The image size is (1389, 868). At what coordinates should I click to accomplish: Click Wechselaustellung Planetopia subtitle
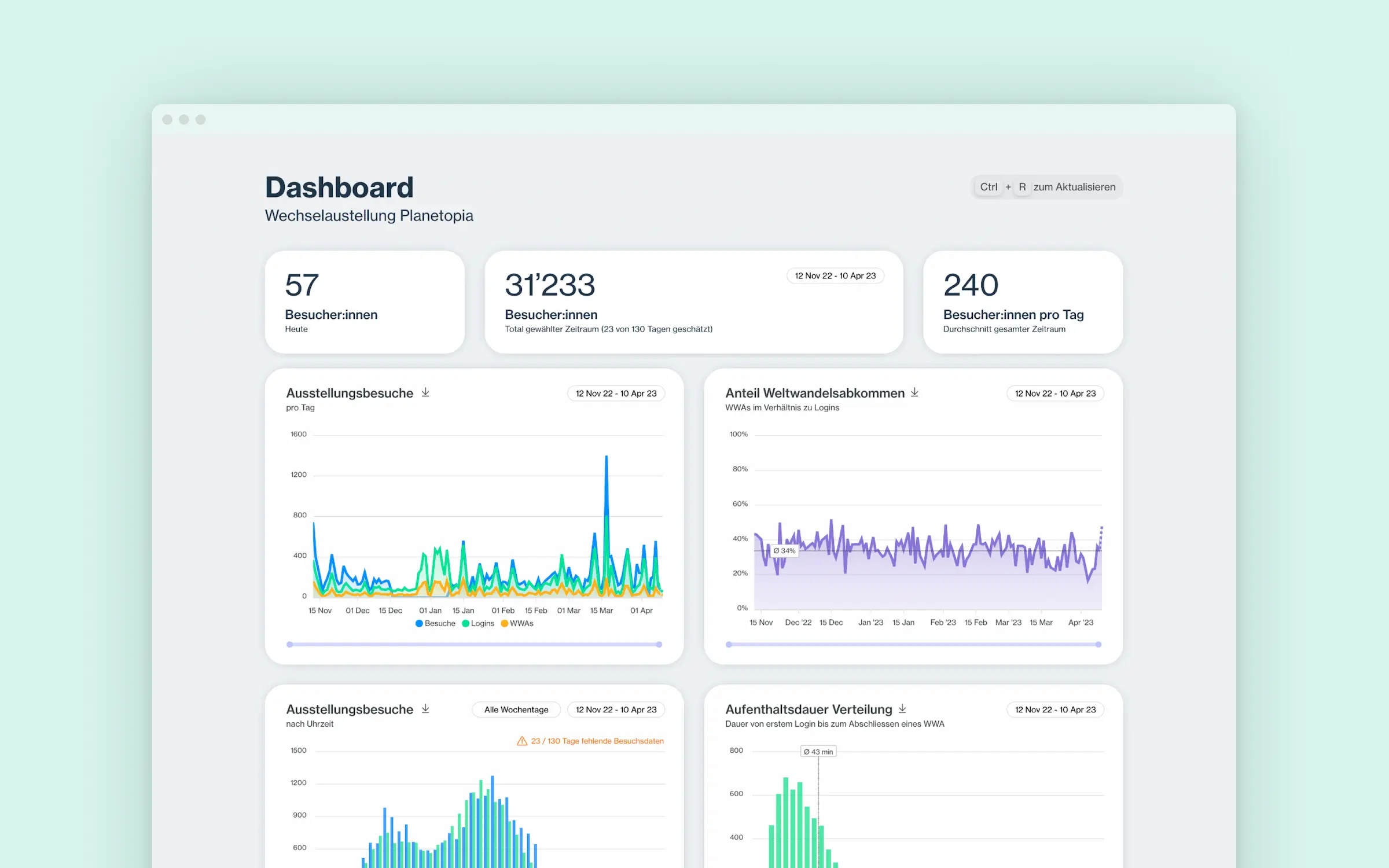(369, 216)
